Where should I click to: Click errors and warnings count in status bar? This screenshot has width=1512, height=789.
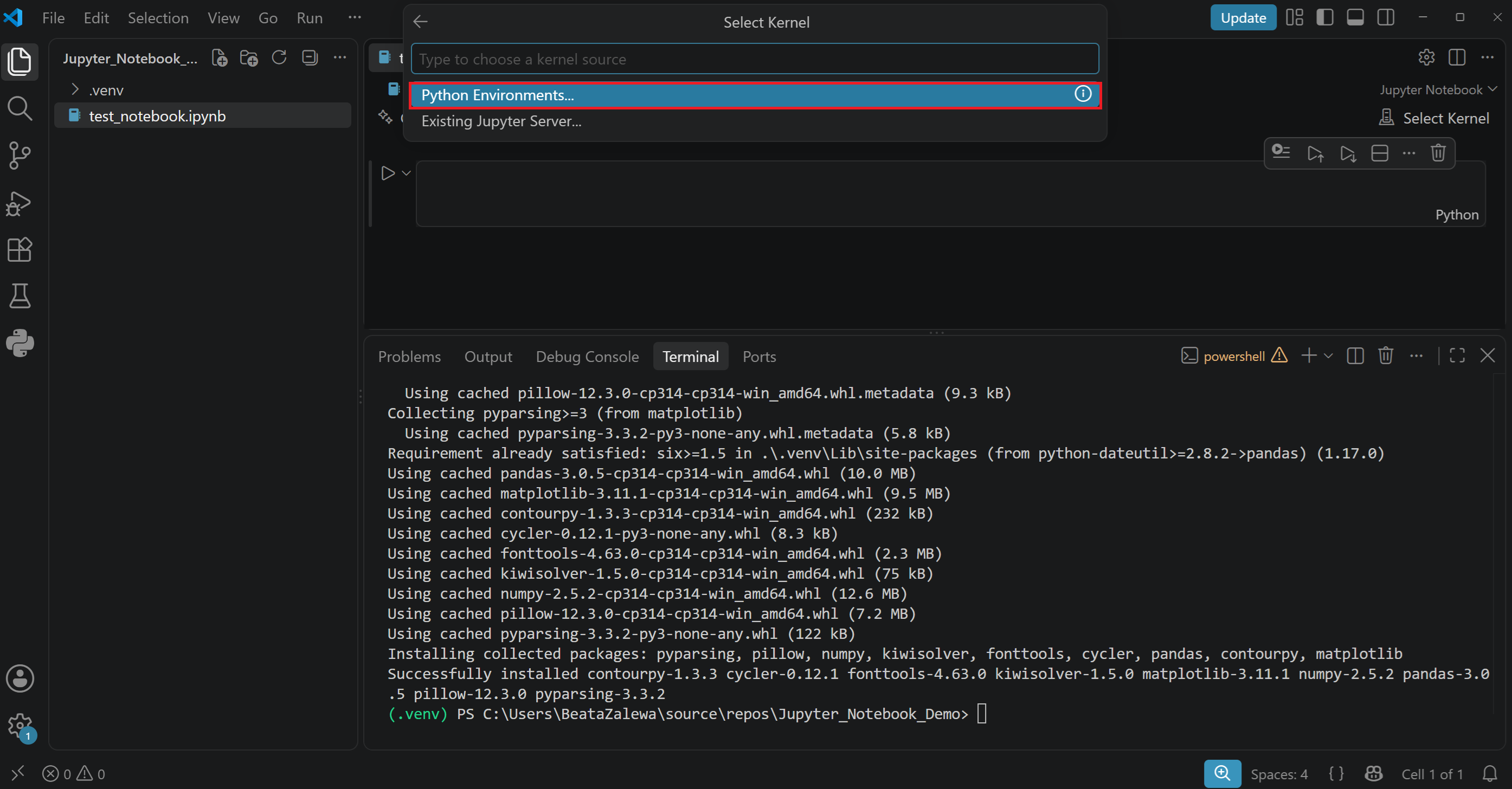(x=74, y=774)
